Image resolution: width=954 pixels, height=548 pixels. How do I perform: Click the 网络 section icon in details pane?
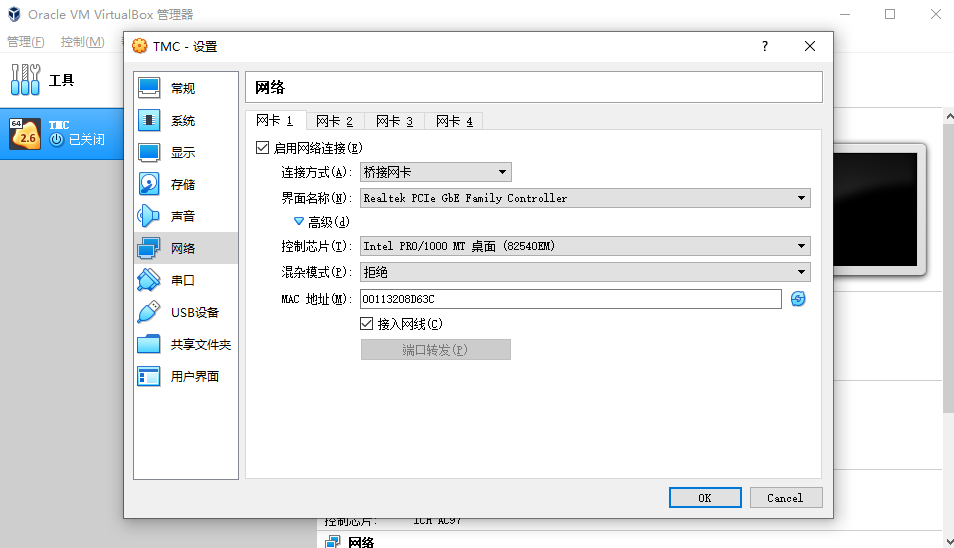(x=333, y=542)
